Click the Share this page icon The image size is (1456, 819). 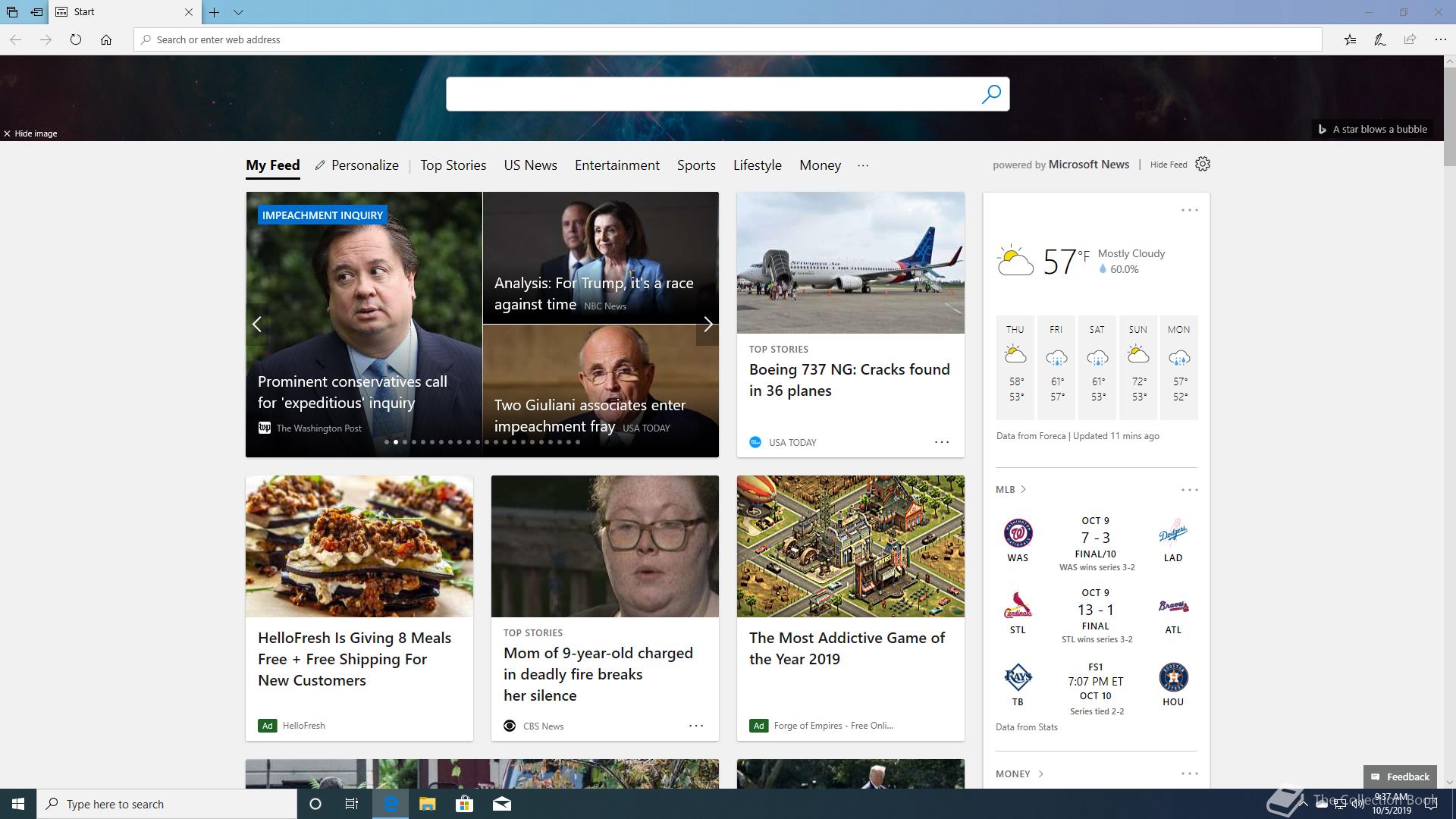1410,39
